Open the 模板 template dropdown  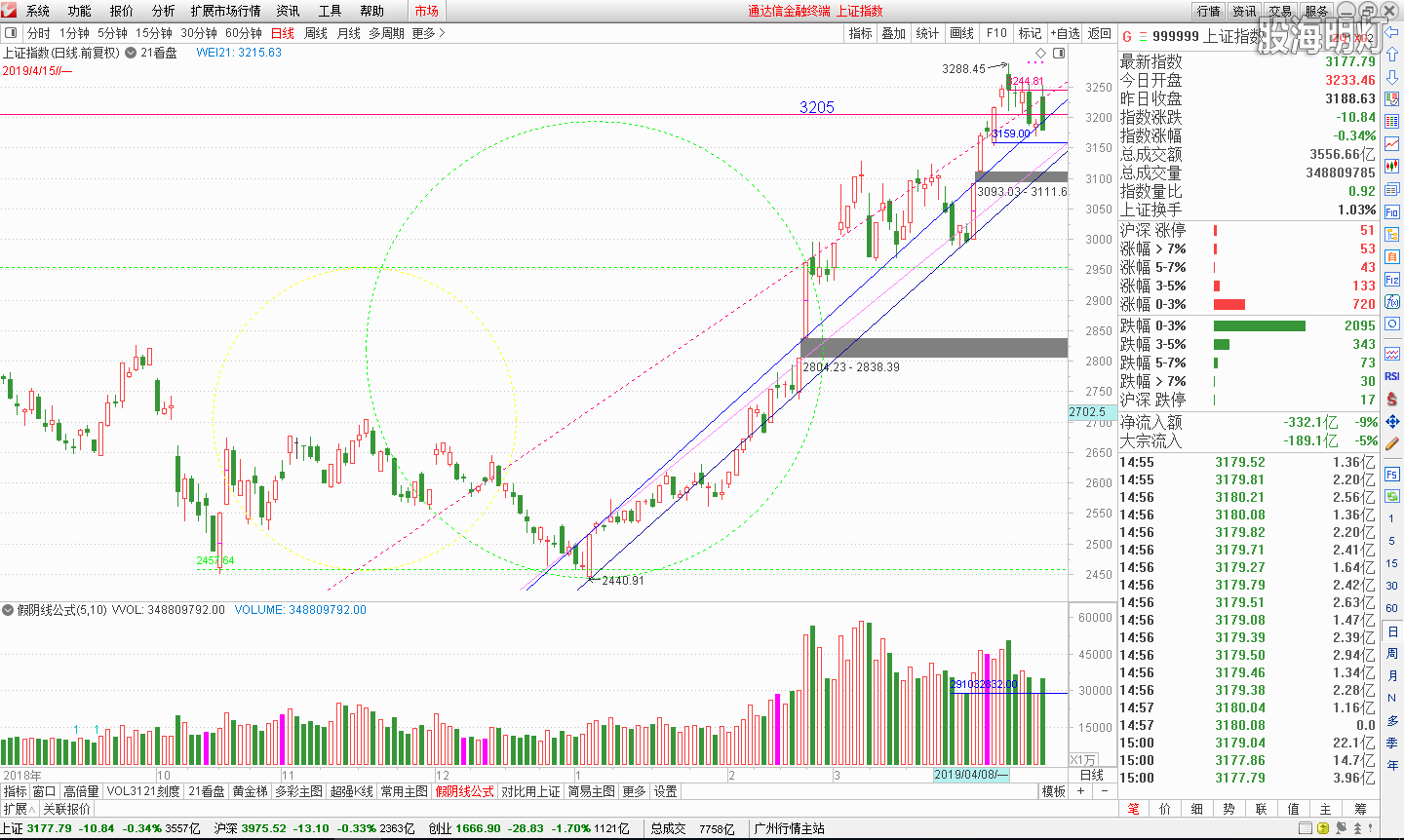(x=1053, y=791)
